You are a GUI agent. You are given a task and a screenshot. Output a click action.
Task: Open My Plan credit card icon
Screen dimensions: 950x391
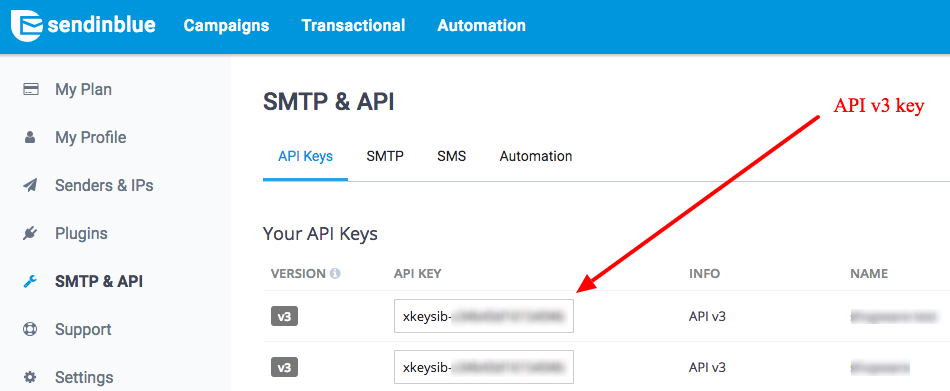click(x=30, y=90)
